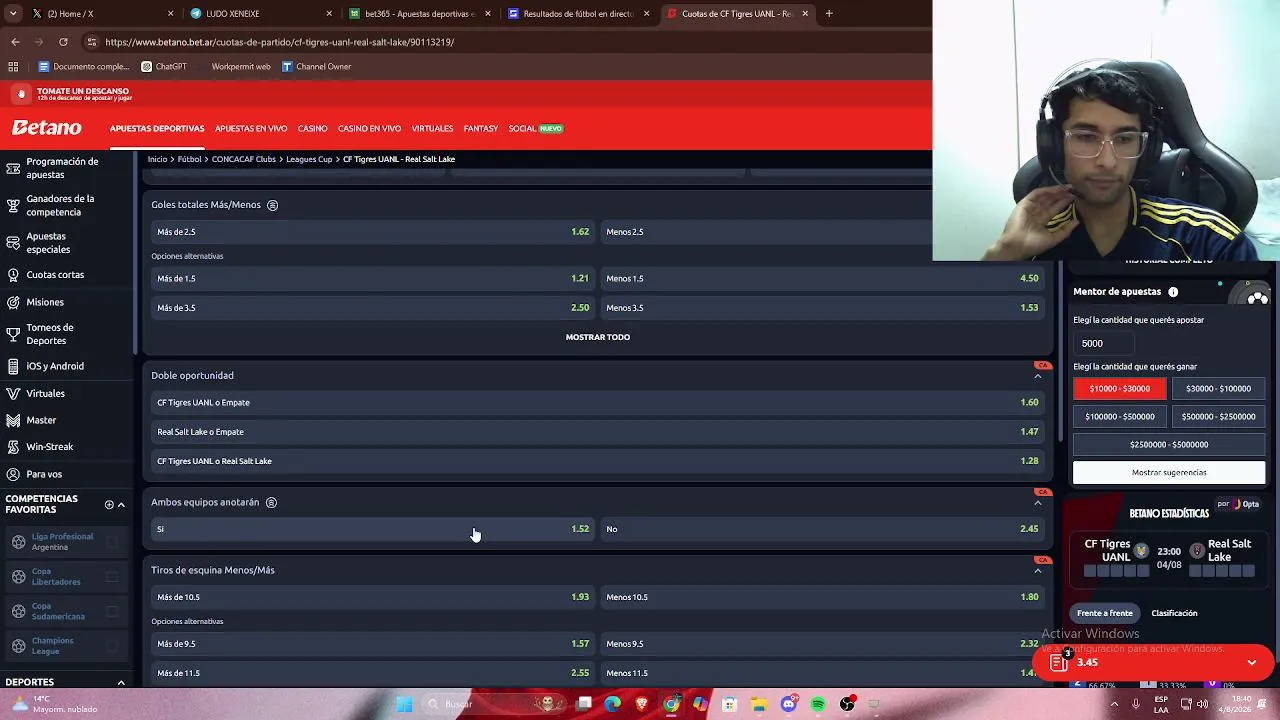Collapse the Ambos equipos anotarán market
Viewport: 1280px width, 720px height.
1038,503
